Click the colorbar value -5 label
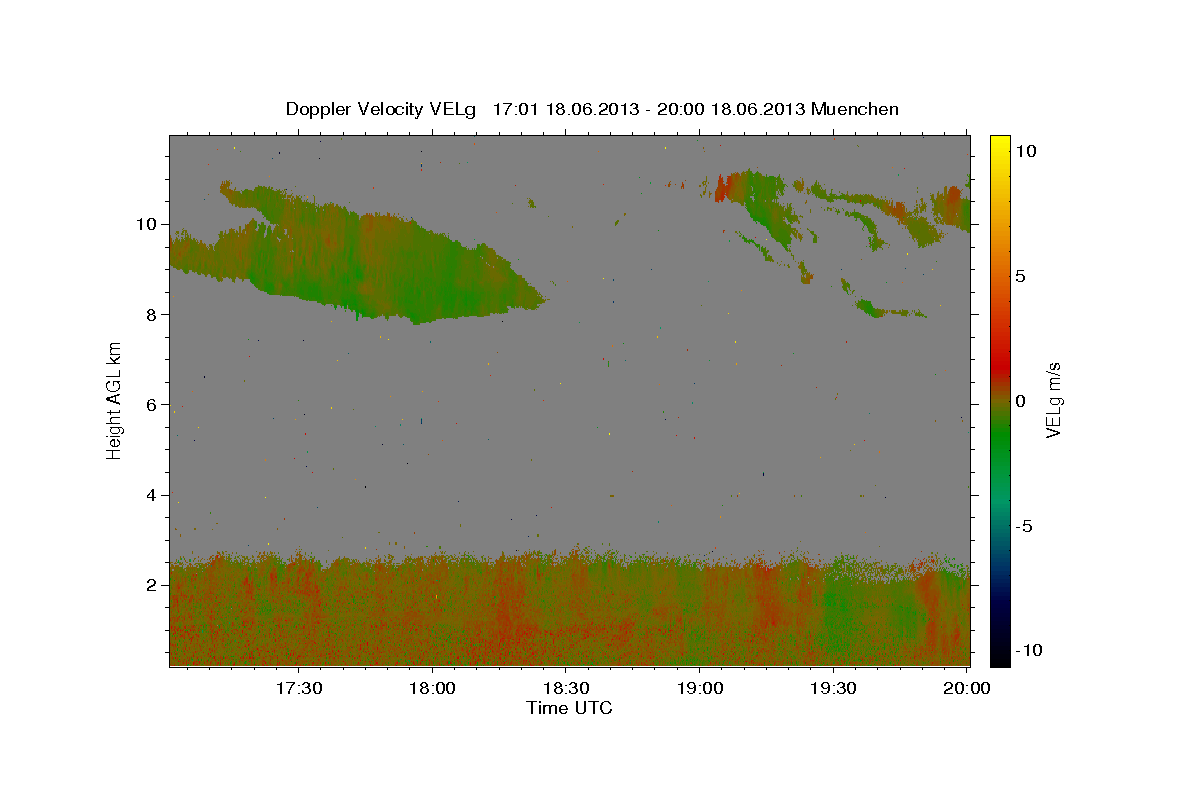Image resolution: width=1200 pixels, height=800 pixels. [1024, 526]
